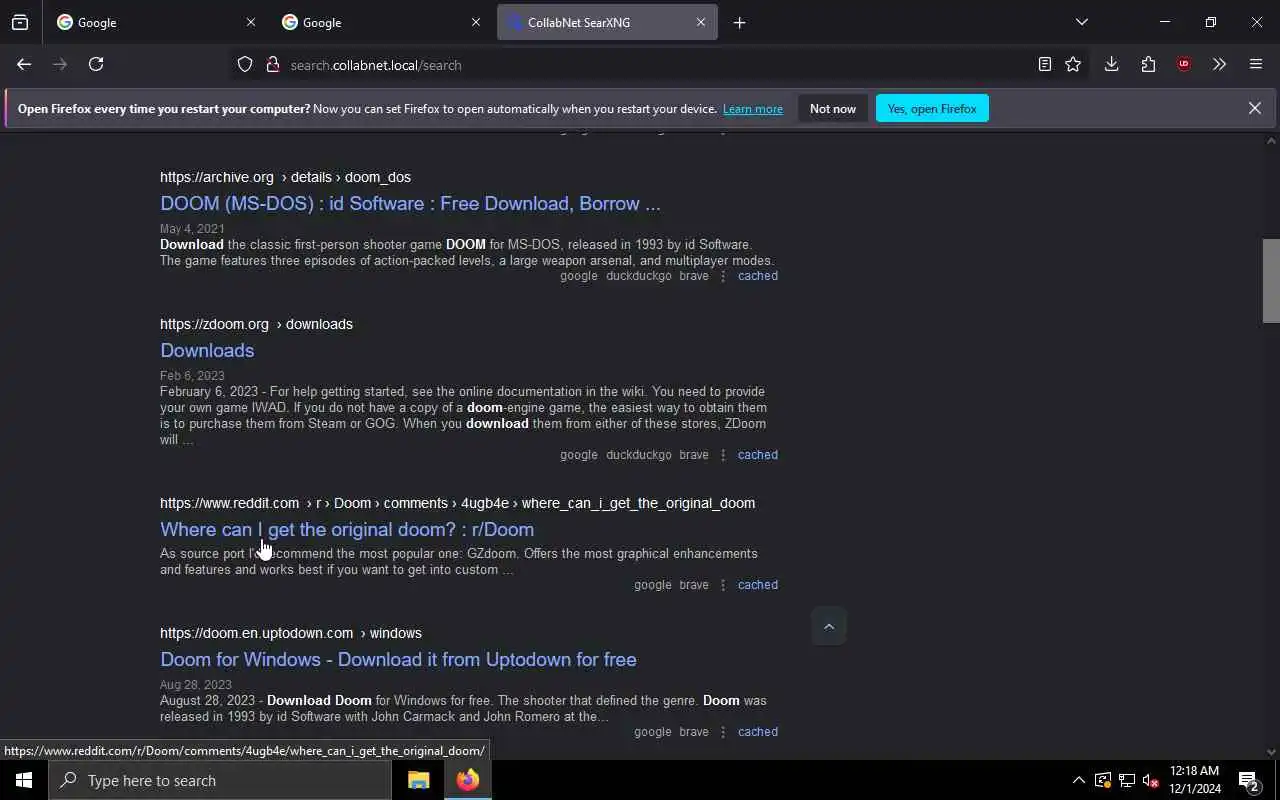Go forward one page
This screenshot has height=800, width=1280.
[x=60, y=64]
